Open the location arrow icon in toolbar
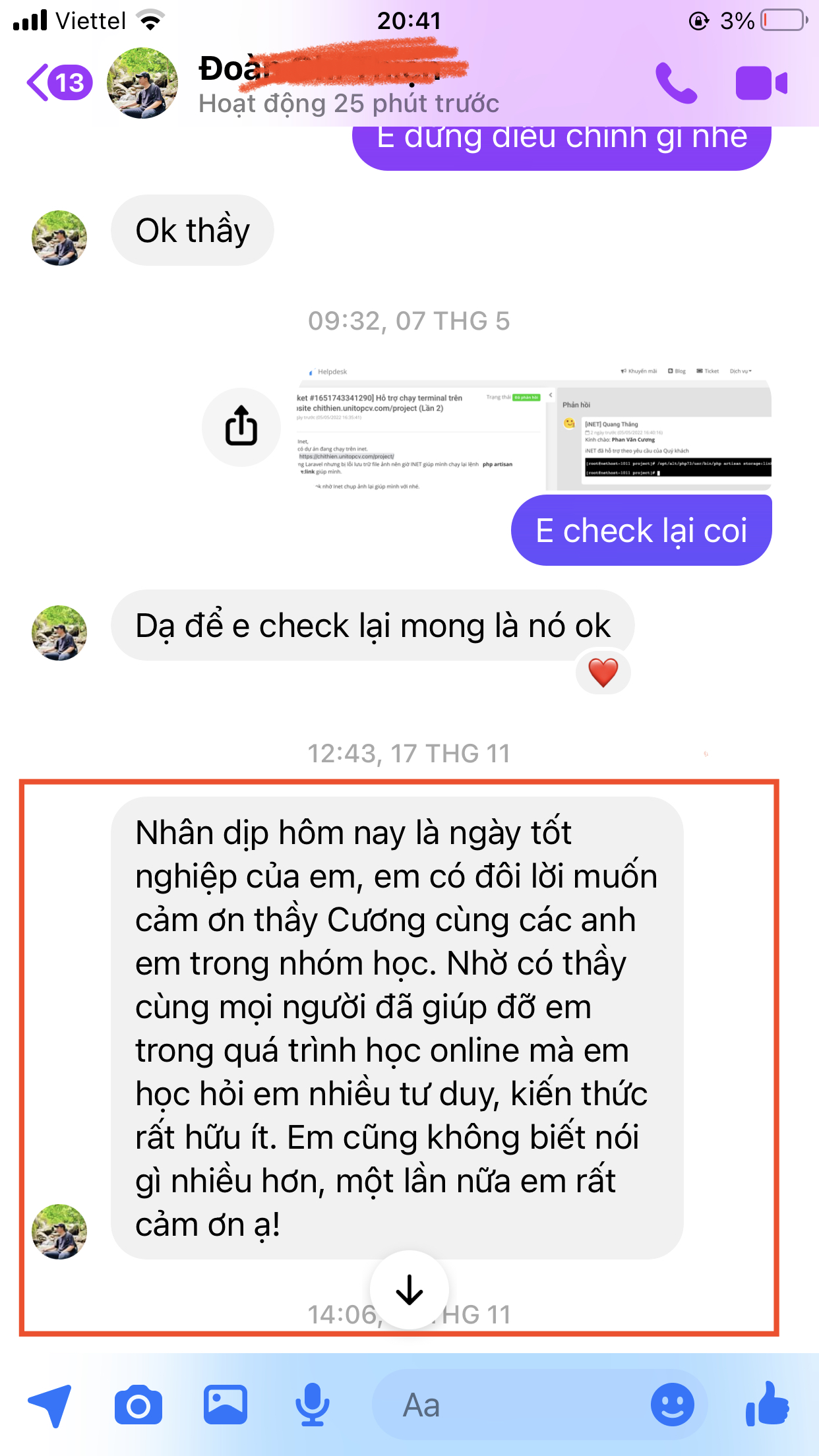This screenshot has height=1456, width=819. point(49,1405)
